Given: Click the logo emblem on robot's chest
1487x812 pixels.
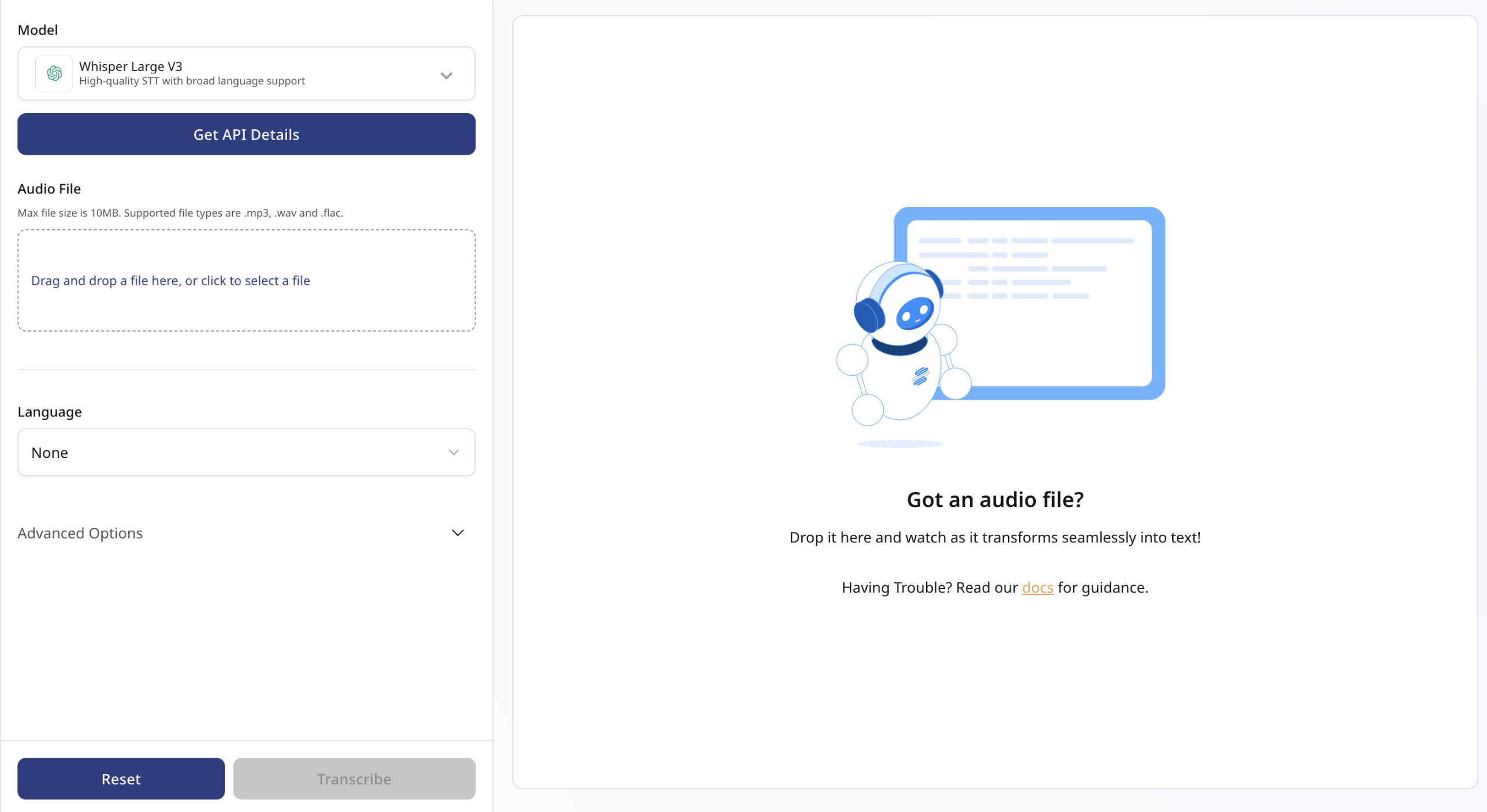Looking at the screenshot, I should coord(920,376).
